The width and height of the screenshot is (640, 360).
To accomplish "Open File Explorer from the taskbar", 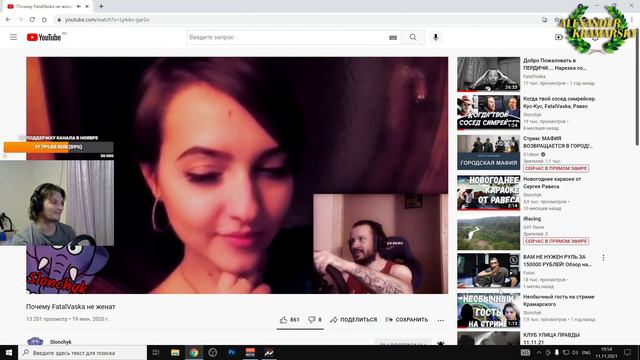I will [175, 352].
